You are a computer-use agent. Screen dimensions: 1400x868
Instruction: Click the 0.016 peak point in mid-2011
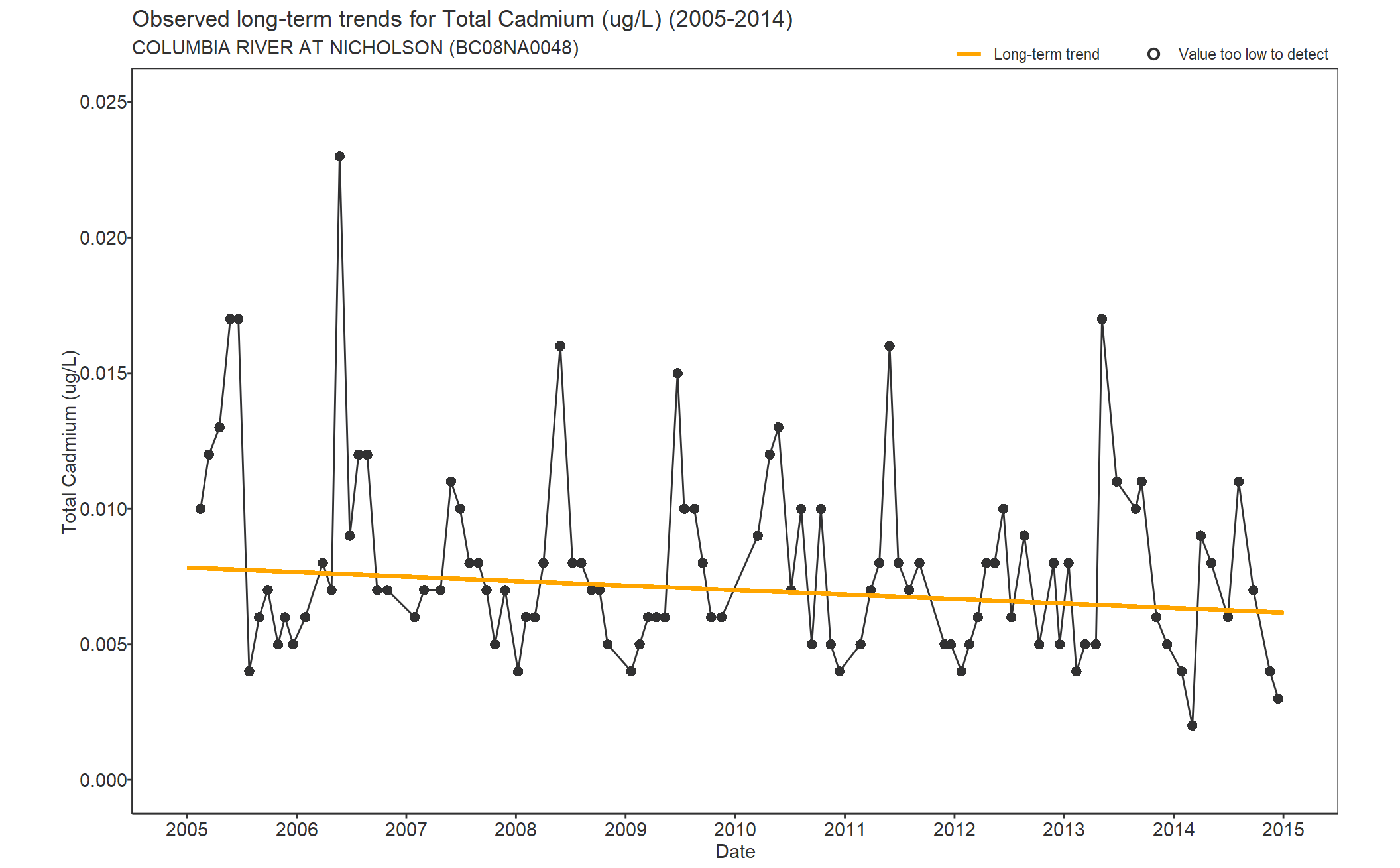click(x=890, y=346)
